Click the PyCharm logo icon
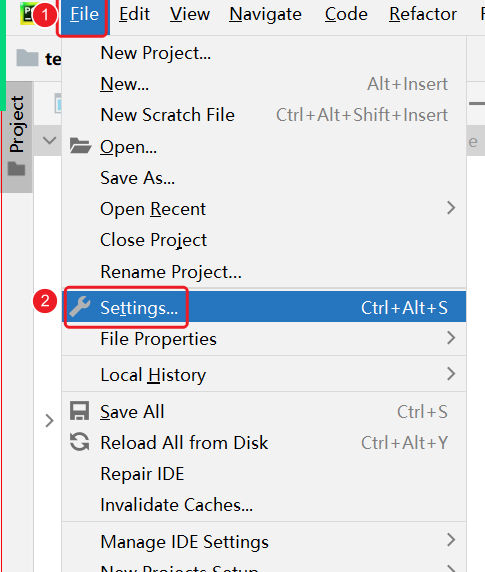485x572 pixels. [28, 14]
